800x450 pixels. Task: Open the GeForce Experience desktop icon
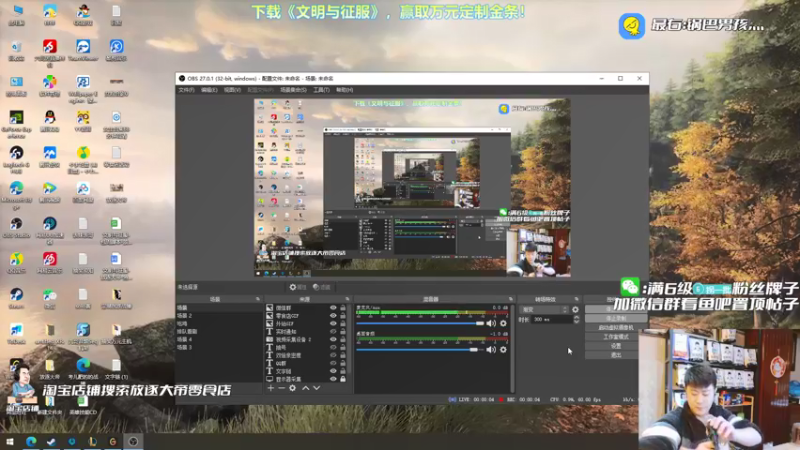[16, 124]
